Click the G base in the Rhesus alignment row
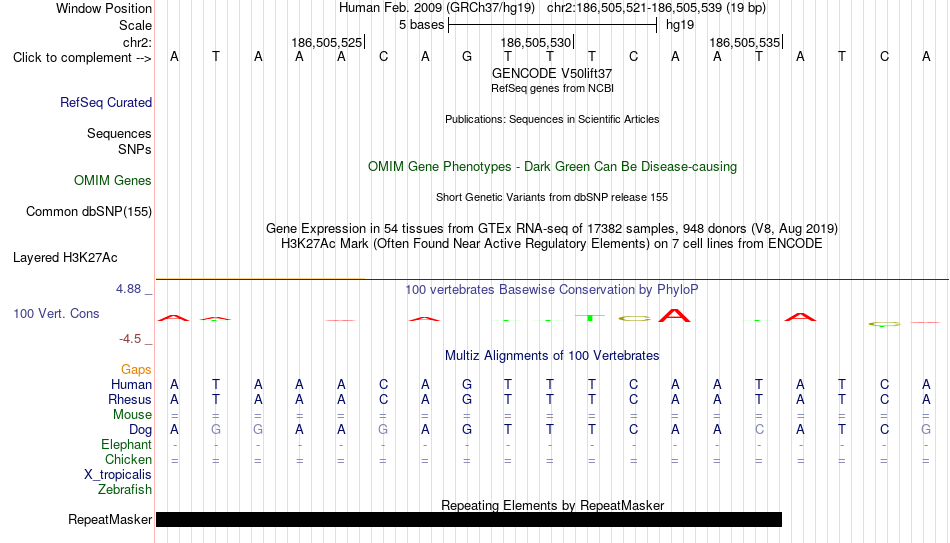The image size is (950, 543). 467,399
